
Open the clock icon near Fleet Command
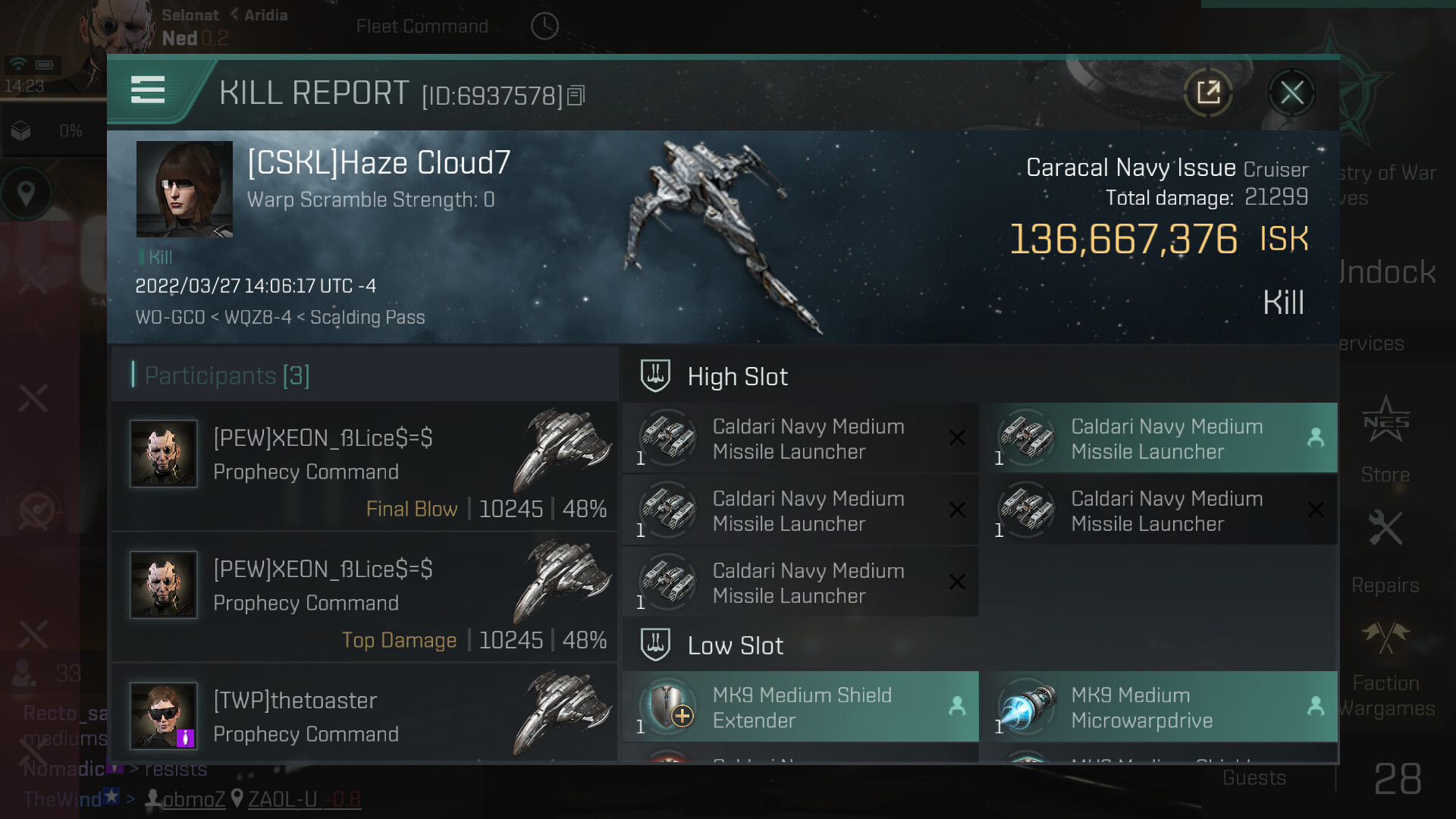[x=544, y=27]
